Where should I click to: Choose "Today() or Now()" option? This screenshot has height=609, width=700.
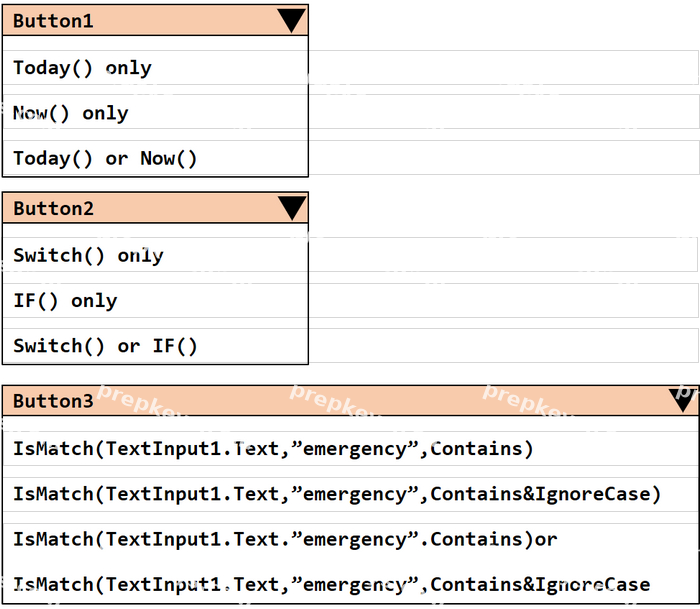click(x=155, y=158)
